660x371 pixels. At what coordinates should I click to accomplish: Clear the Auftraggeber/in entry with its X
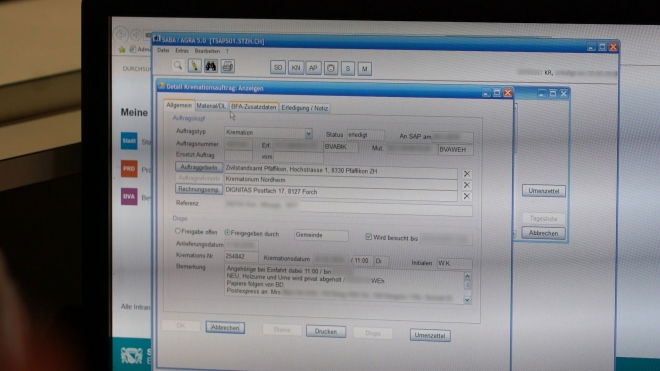[466, 174]
